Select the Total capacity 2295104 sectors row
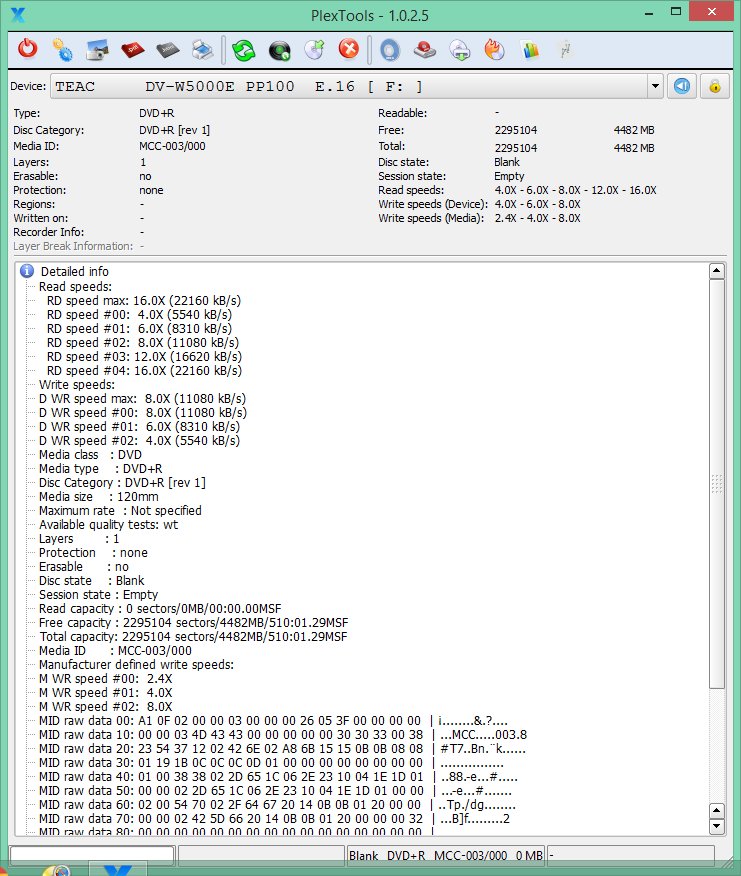741x876 pixels. click(x=193, y=636)
